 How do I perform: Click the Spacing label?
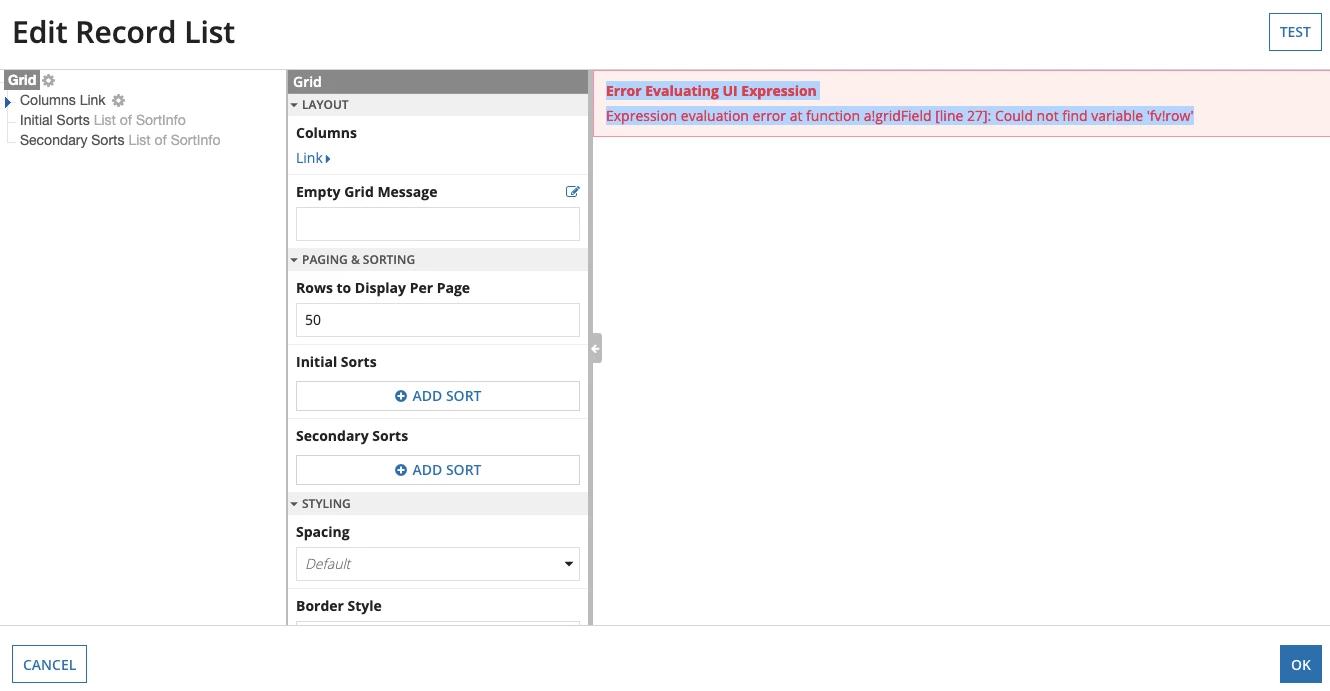(323, 532)
